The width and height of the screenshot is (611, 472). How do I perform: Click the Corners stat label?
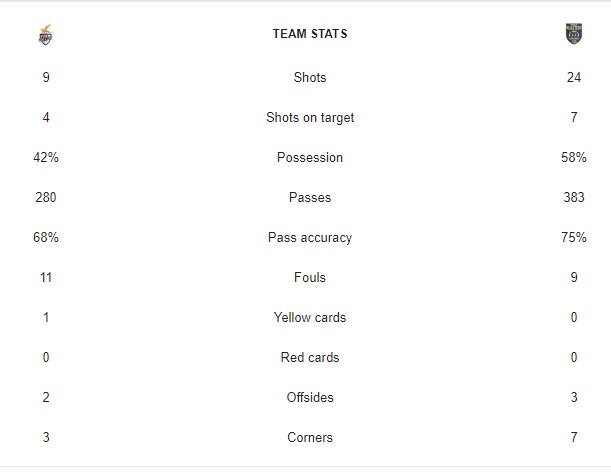click(310, 437)
